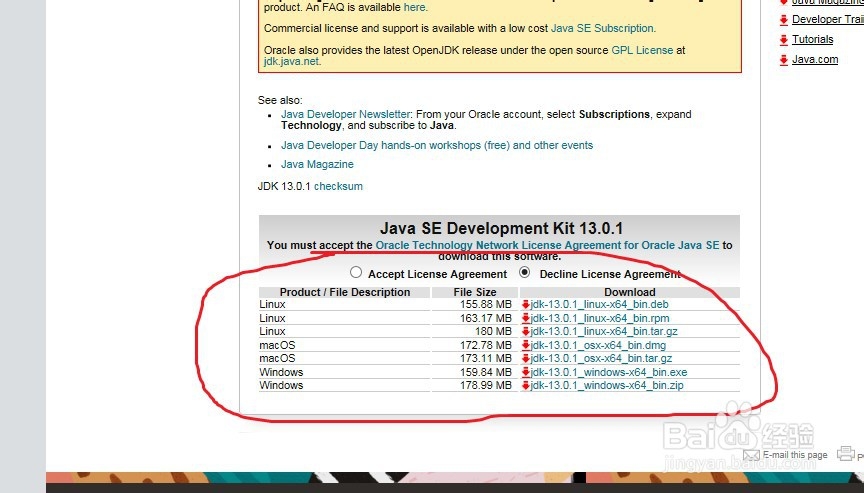Download jdk-13.0.1_linux-x64_bin.deb

click(x=599, y=304)
